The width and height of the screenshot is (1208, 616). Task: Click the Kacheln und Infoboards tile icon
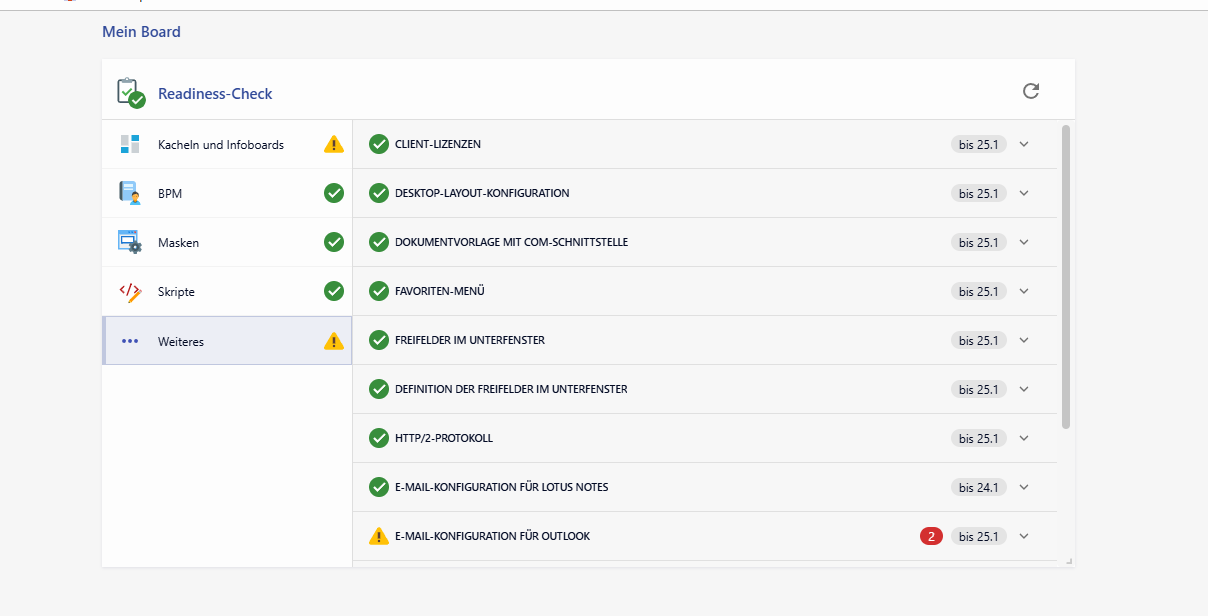tap(130, 144)
